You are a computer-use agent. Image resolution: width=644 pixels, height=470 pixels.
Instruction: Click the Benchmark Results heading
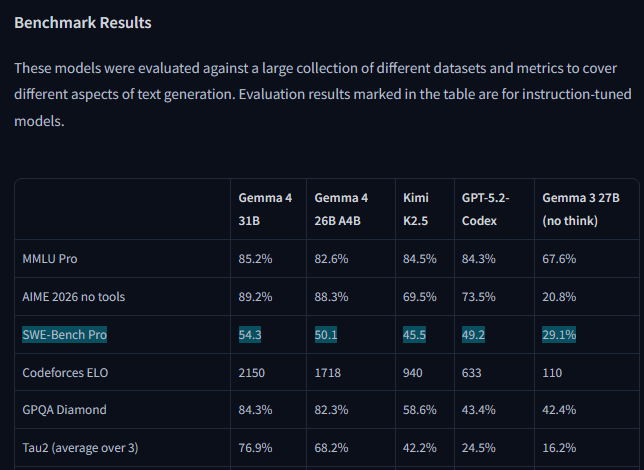coord(83,23)
